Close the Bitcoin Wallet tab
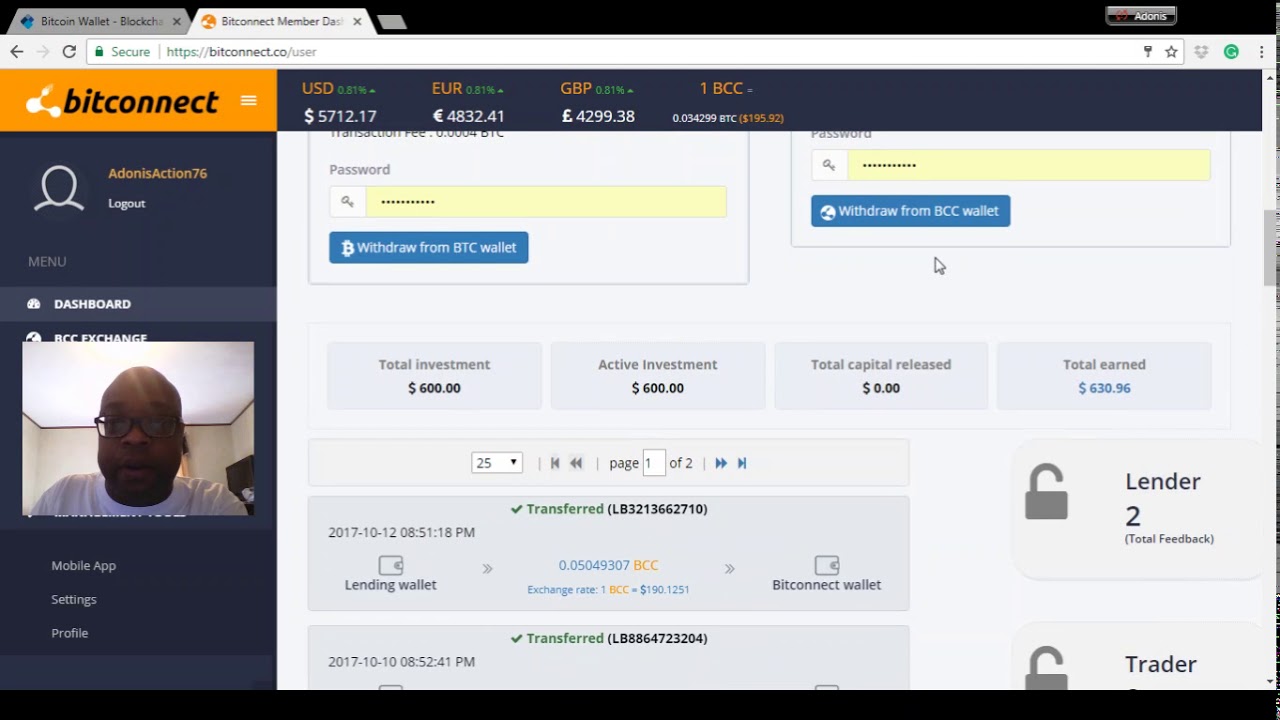This screenshot has height=720, width=1280. pos(177,21)
